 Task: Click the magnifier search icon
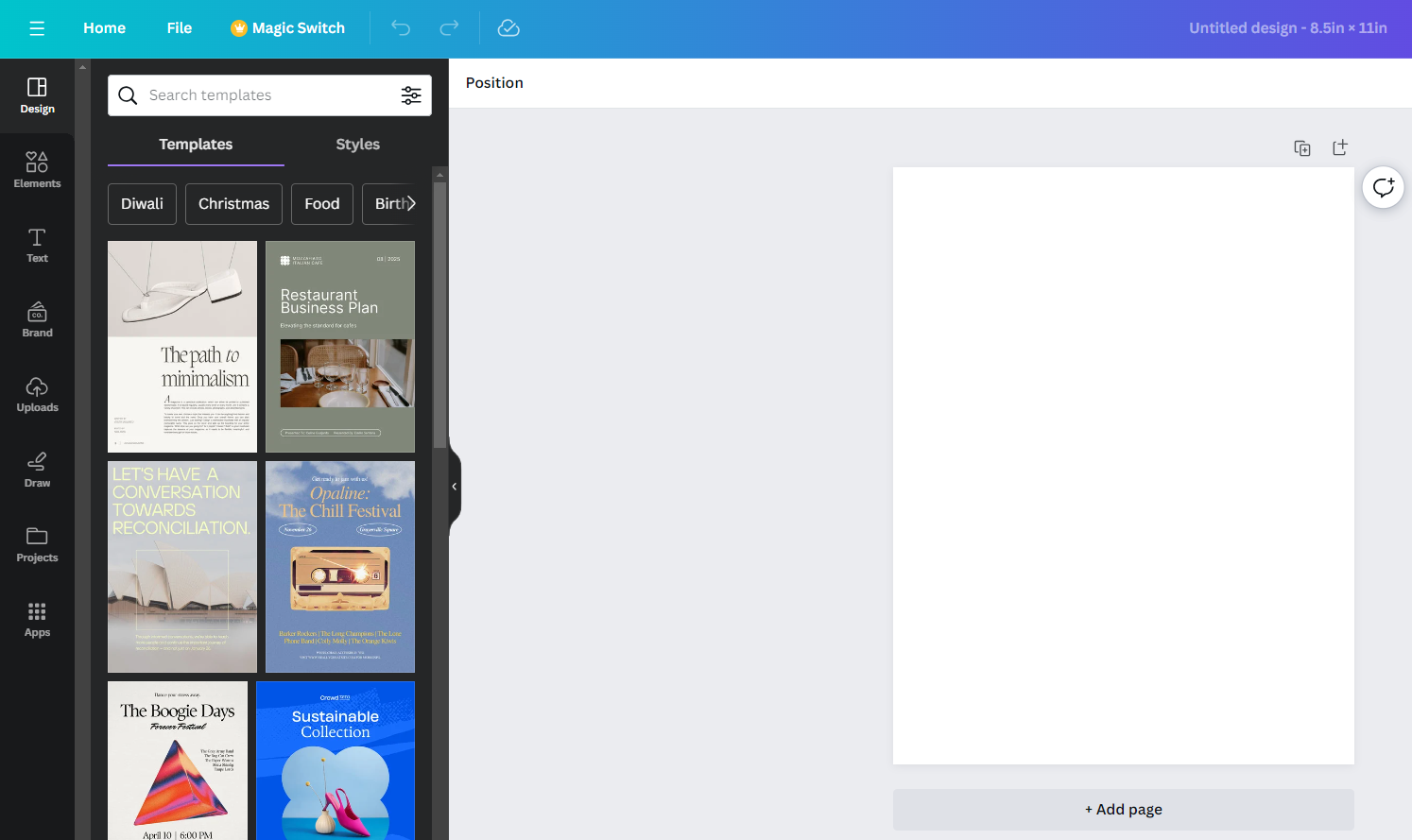(x=128, y=95)
